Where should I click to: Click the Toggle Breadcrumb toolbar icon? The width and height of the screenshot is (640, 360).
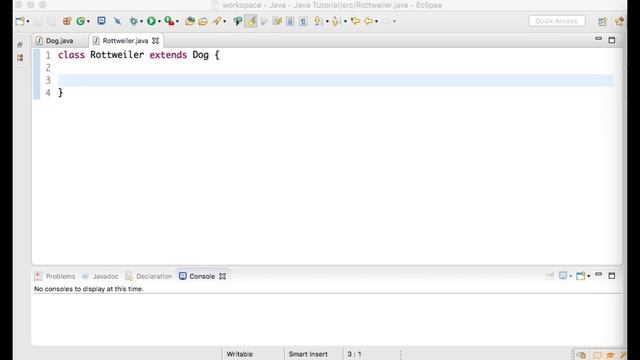(x=238, y=21)
